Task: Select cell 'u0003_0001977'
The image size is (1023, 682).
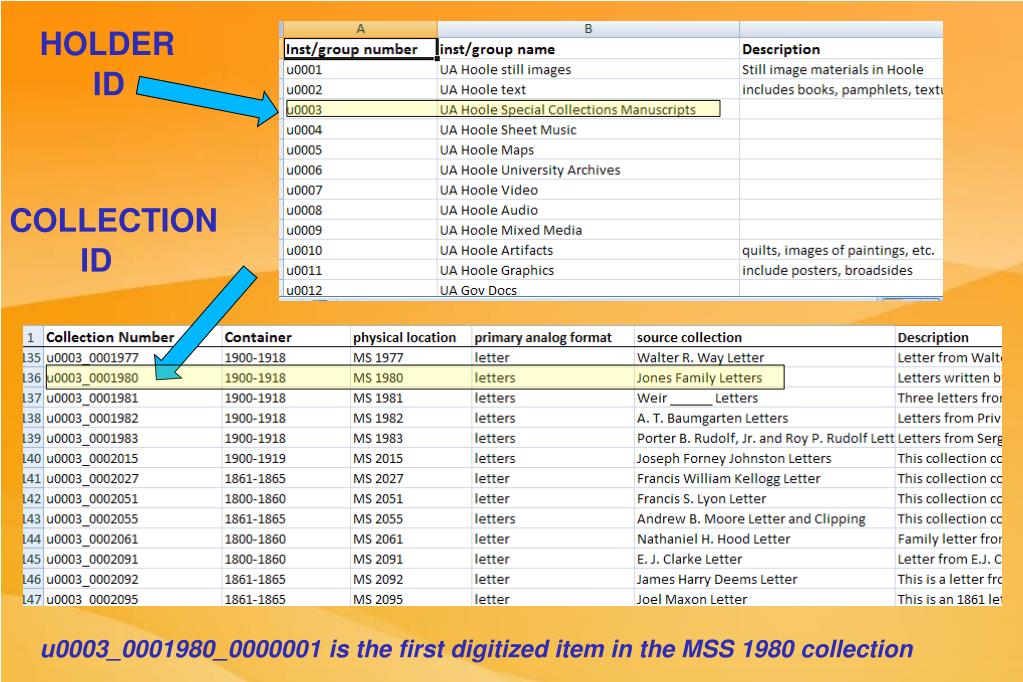Action: (x=132, y=358)
